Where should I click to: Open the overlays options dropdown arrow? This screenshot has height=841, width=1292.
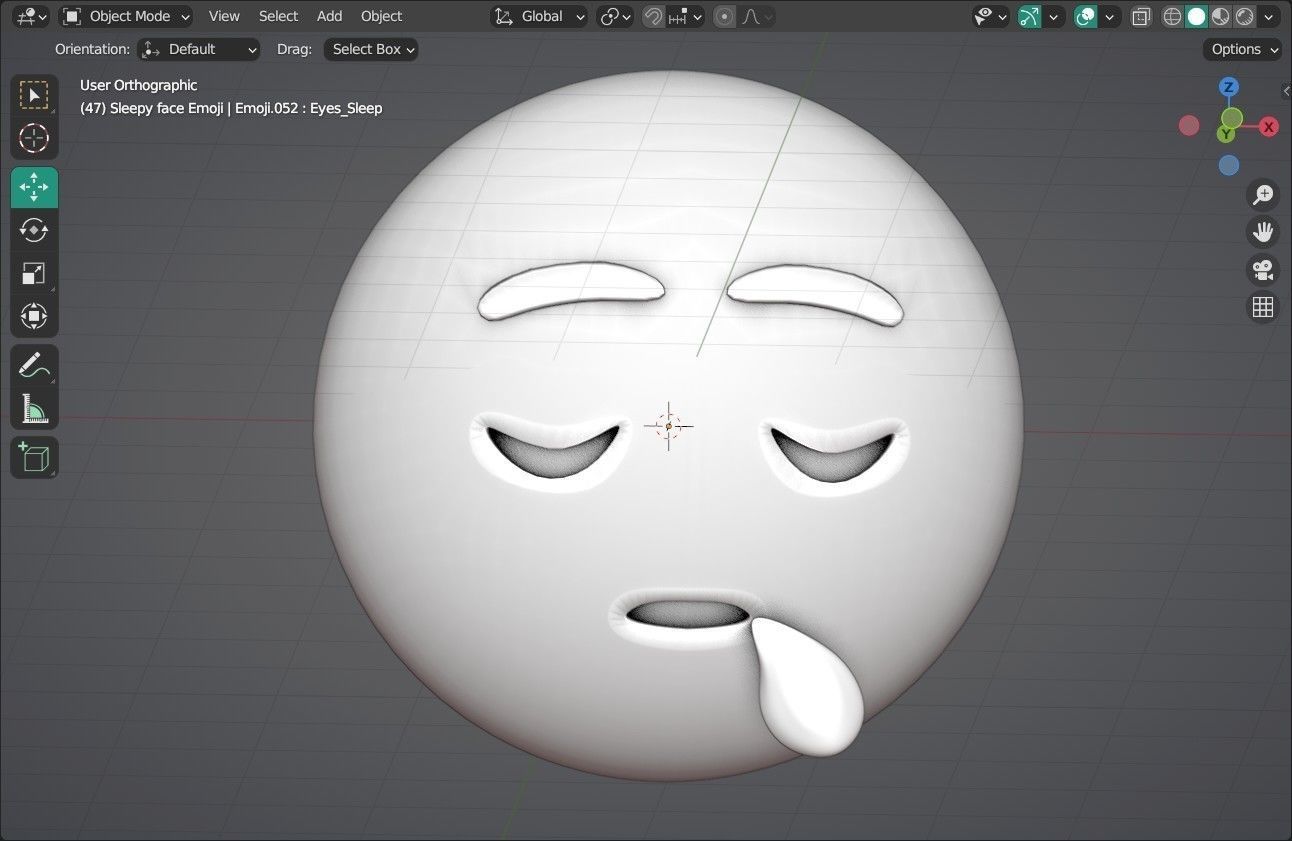coord(1110,16)
